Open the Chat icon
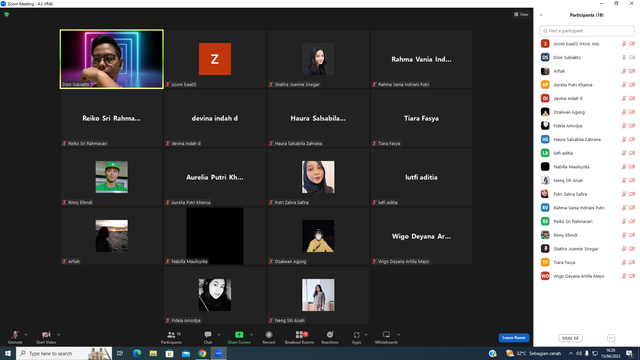Screen dimensions: 640x360 (208, 335)
